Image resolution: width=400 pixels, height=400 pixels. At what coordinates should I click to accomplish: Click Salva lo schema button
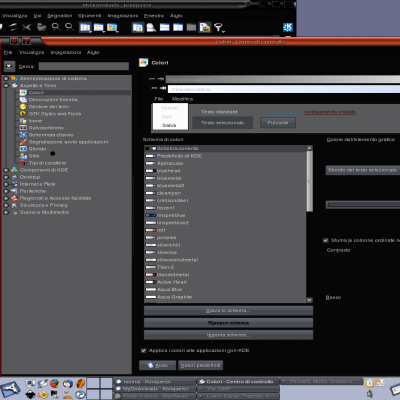coord(228,311)
